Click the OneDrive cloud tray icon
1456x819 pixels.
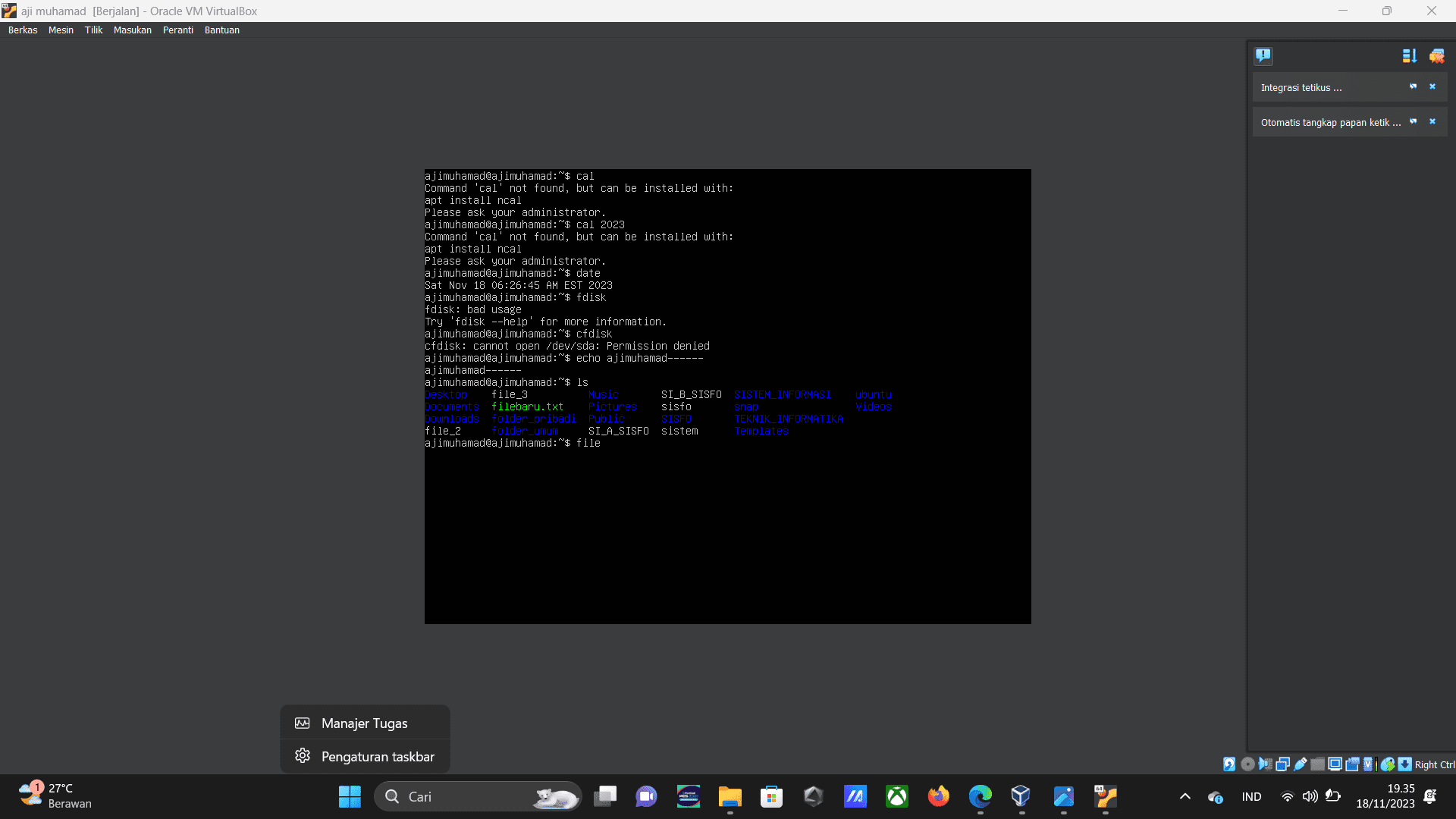tap(1216, 797)
